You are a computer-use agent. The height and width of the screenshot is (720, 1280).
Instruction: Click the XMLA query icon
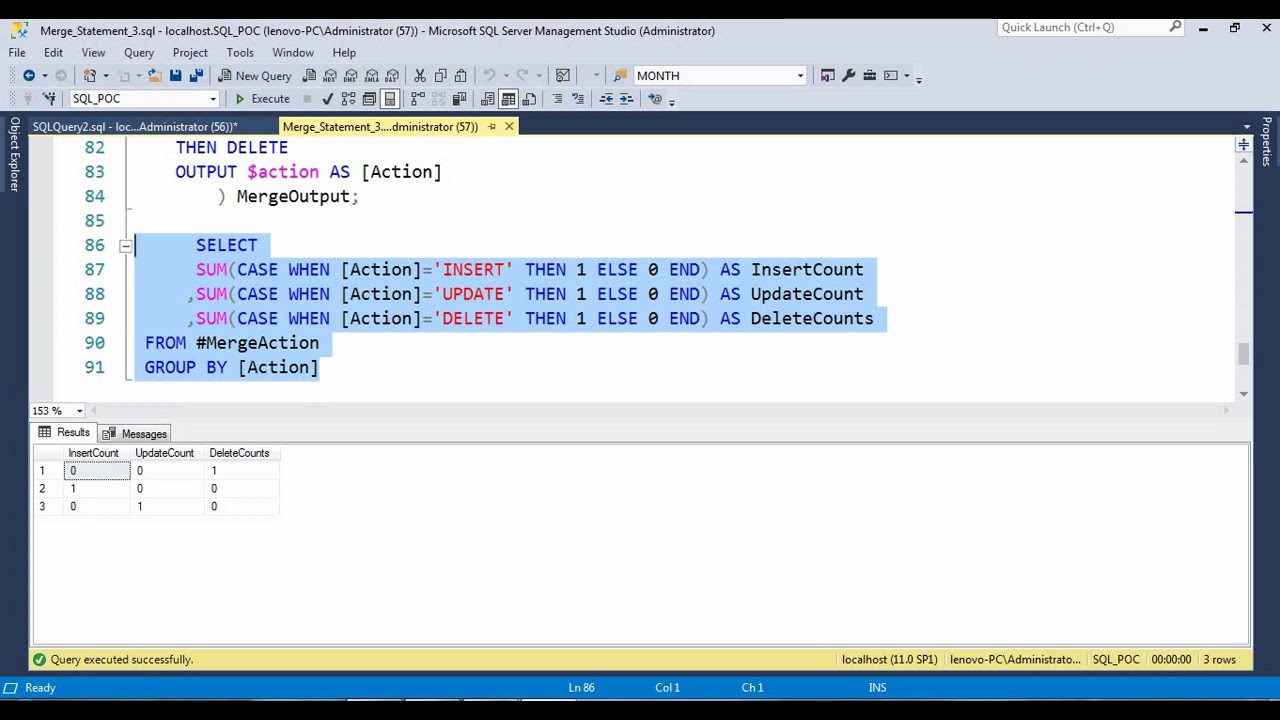[371, 75]
